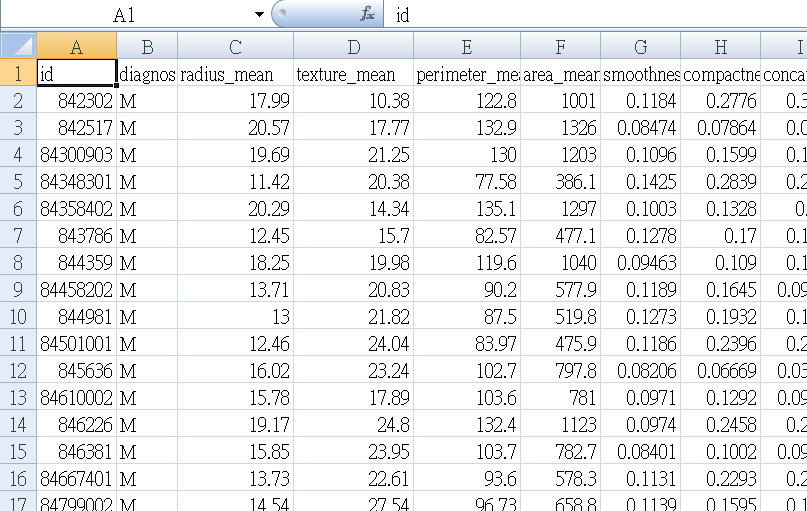
Task: Select column D header
Action: pyautogui.click(x=354, y=47)
